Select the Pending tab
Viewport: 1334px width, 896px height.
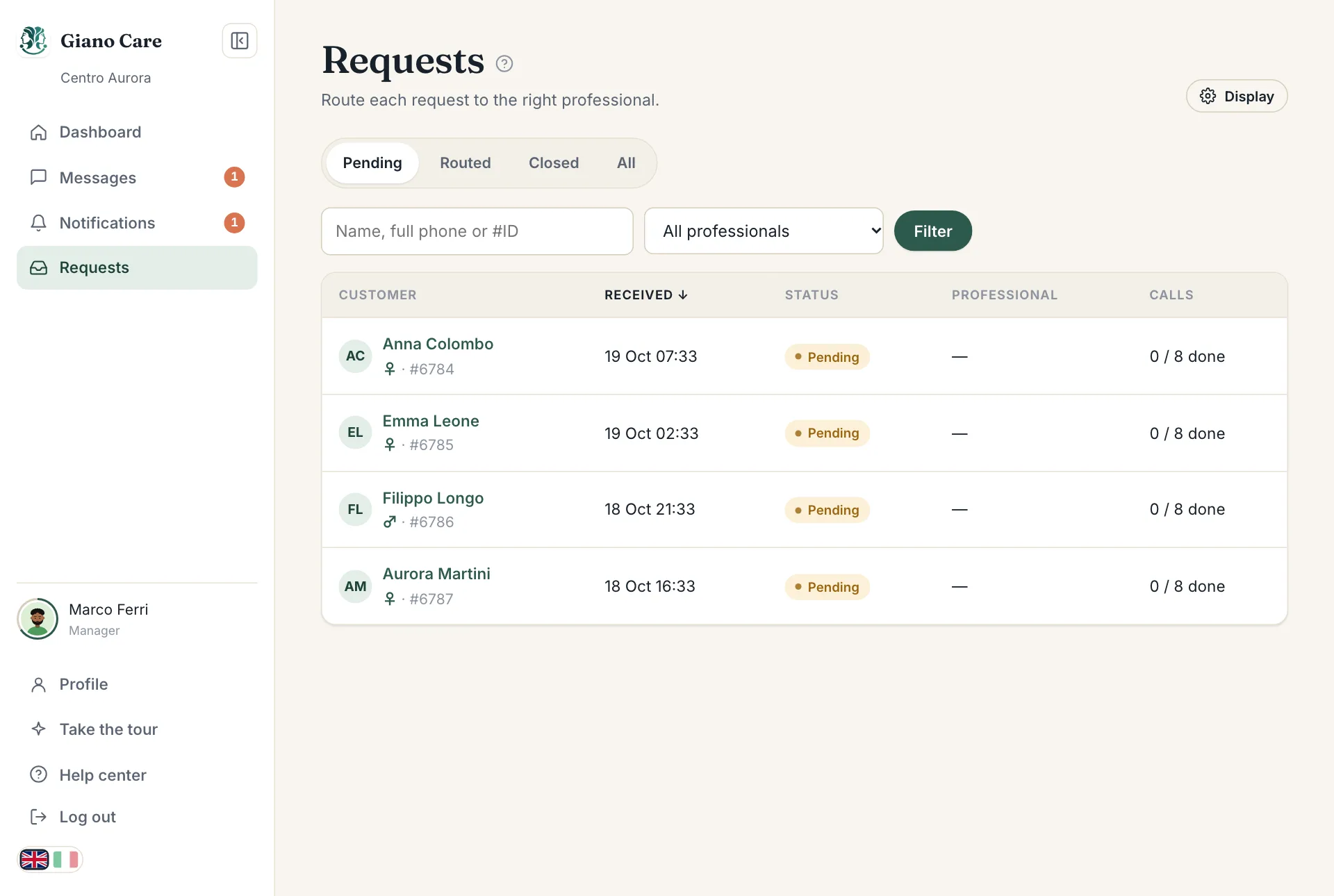coord(372,163)
